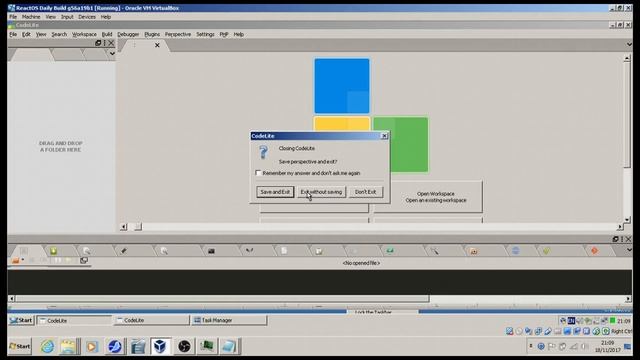Open Internet Explorer from host taskbar

tap(47, 347)
